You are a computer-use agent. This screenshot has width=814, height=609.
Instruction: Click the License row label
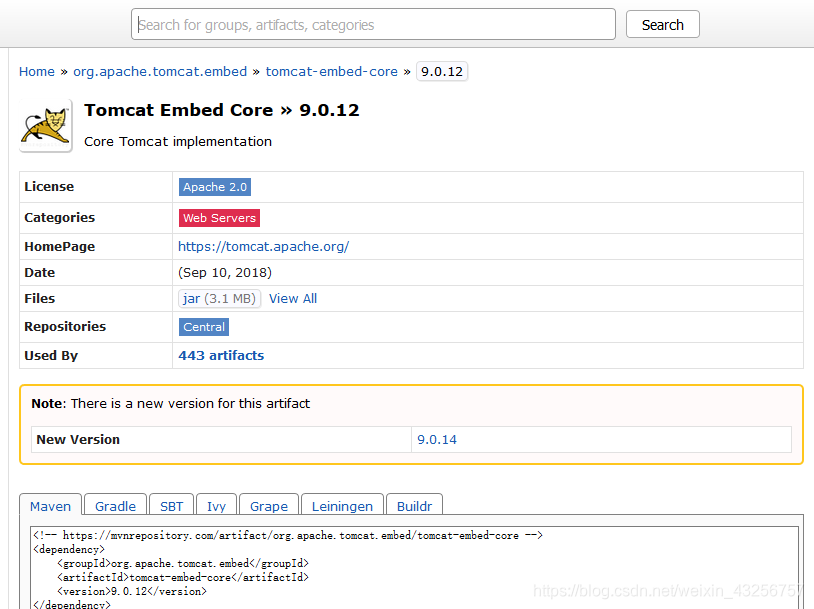[x=49, y=186]
